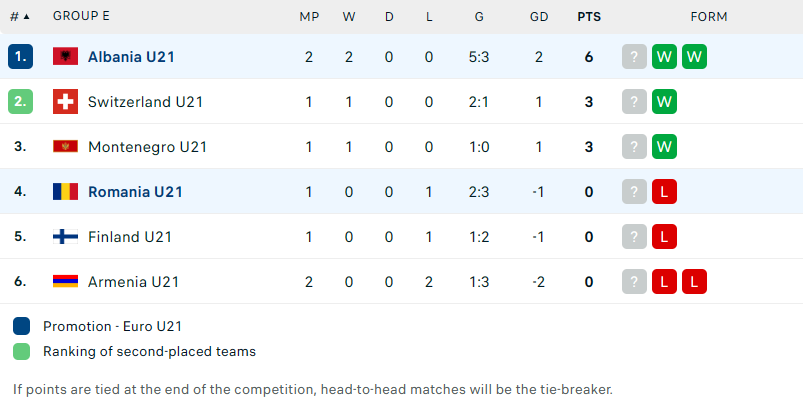This screenshot has width=803, height=402.
Task: Open the Albania U21 team link
Action: (131, 57)
